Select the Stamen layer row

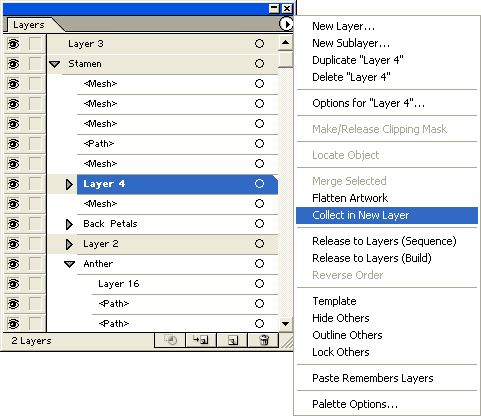163,64
